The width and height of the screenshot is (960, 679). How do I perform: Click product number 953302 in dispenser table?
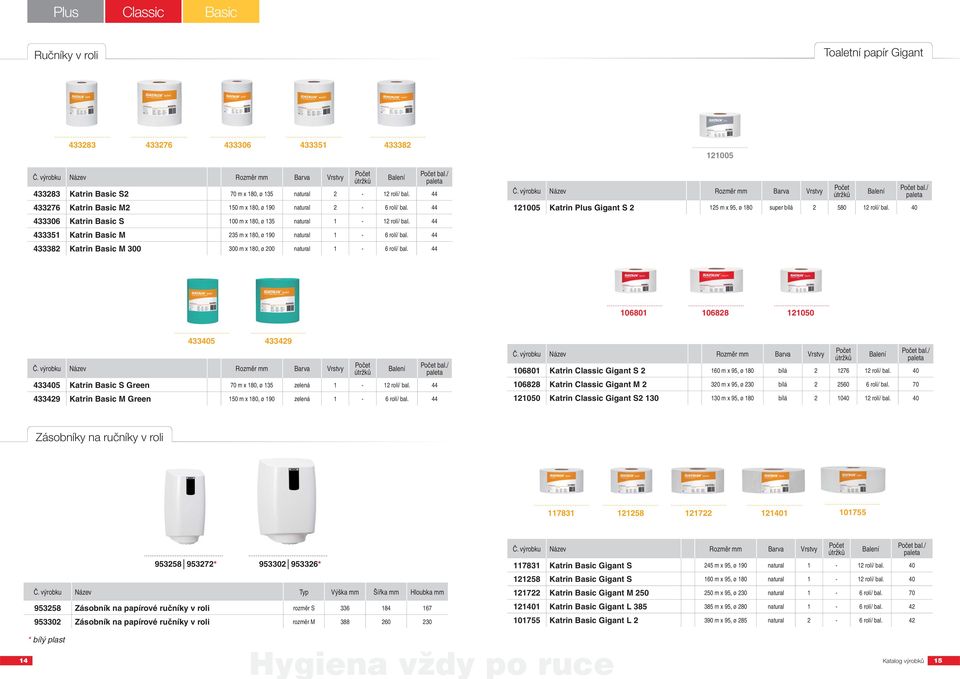click(x=47, y=621)
